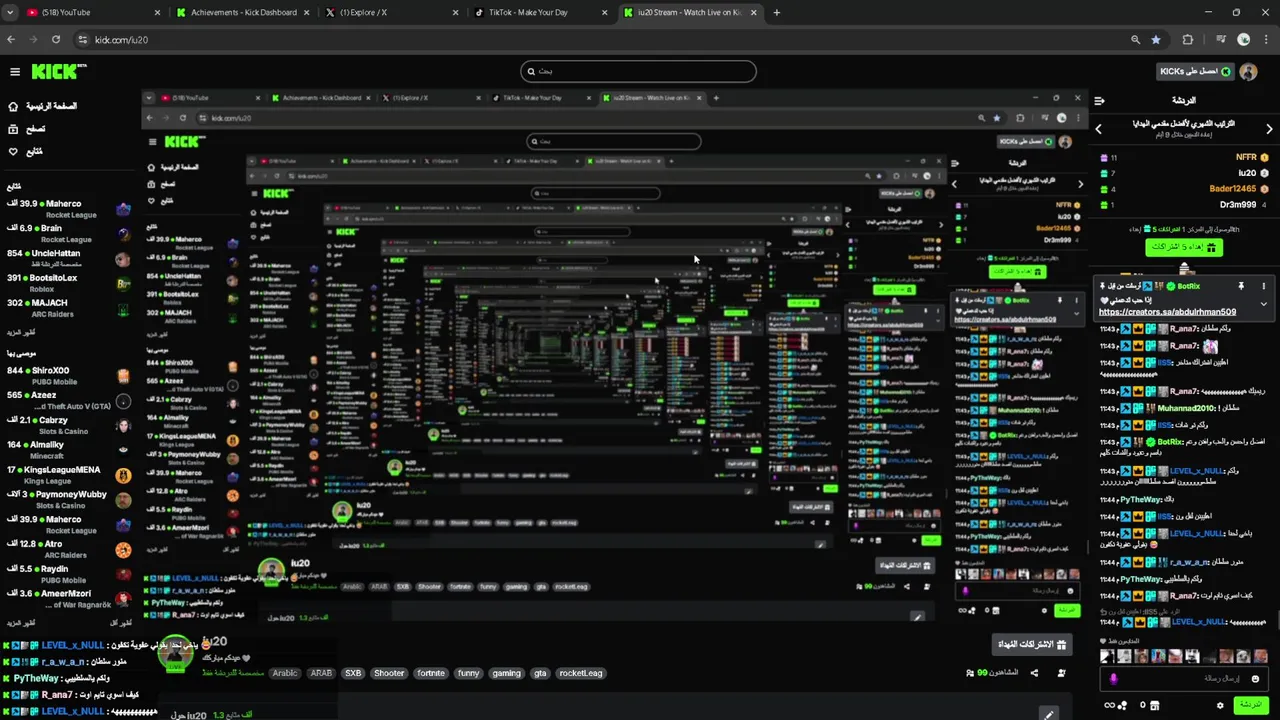1280x720 pixels.
Task: Reload the page in browser
Action: pyautogui.click(x=55, y=39)
